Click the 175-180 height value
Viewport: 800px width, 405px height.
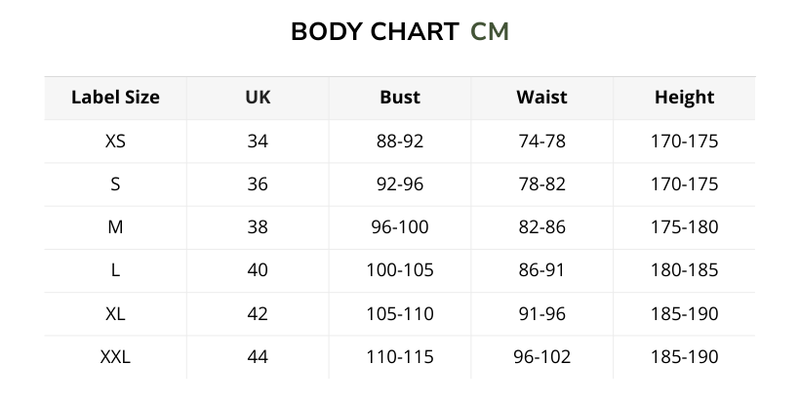pyautogui.click(x=684, y=227)
